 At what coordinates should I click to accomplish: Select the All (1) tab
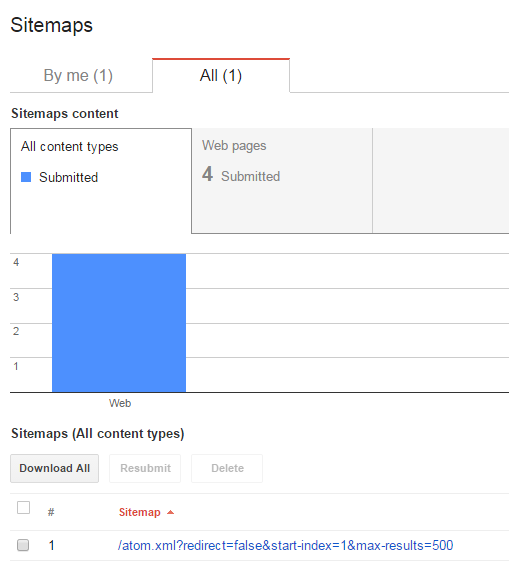[x=221, y=76]
